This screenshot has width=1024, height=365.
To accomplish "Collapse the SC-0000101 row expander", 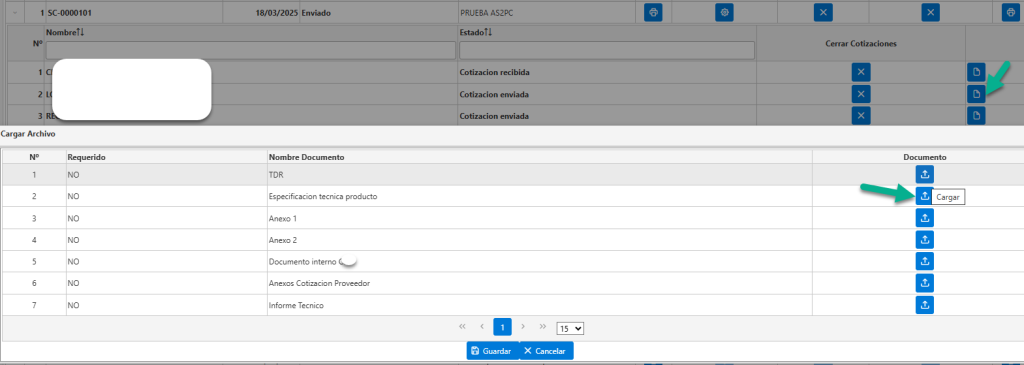I will tap(14, 12).
